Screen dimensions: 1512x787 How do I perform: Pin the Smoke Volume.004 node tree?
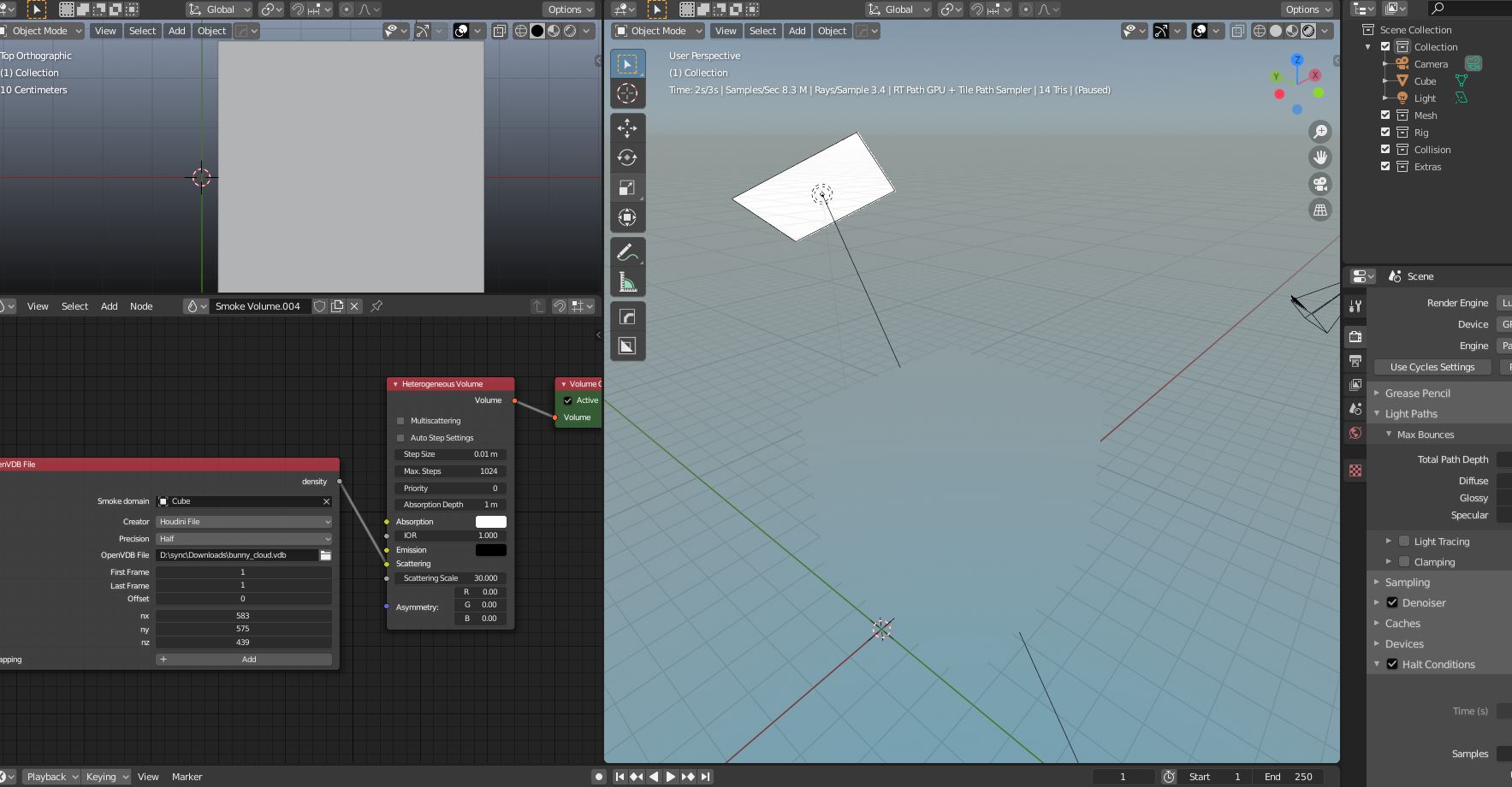point(377,306)
